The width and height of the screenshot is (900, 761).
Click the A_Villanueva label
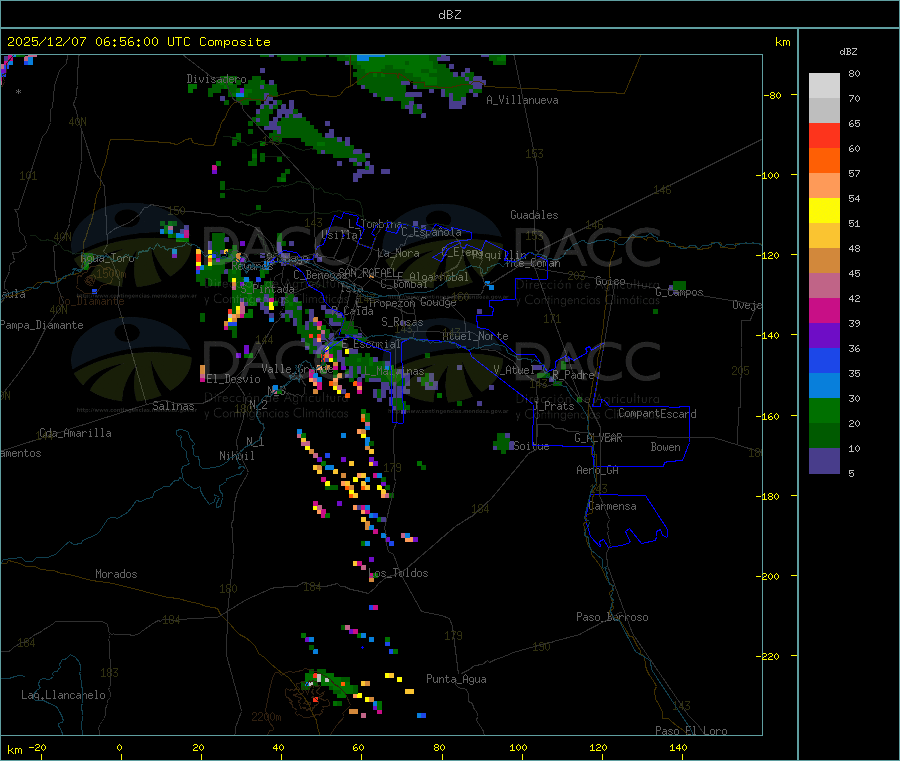(x=522, y=100)
